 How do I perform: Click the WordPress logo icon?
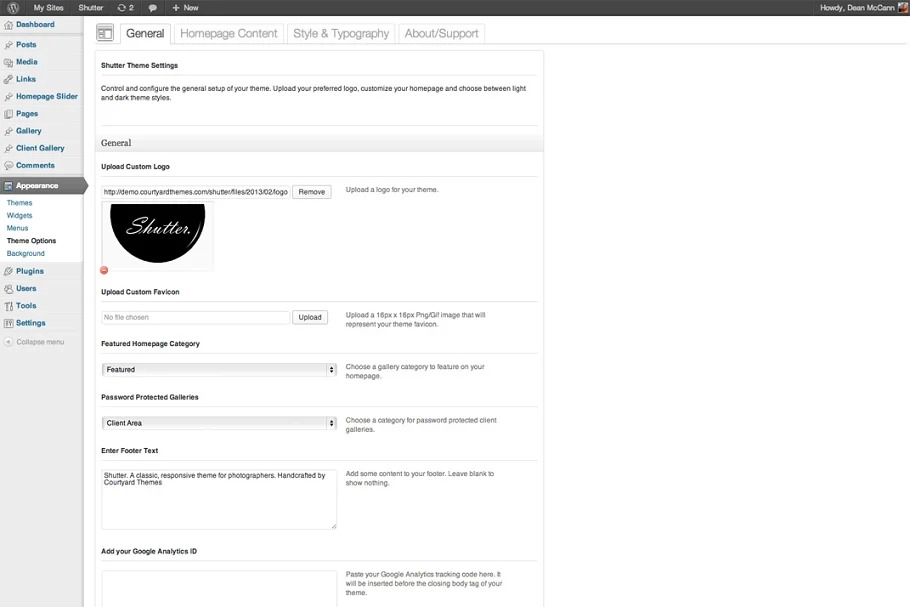13,7
